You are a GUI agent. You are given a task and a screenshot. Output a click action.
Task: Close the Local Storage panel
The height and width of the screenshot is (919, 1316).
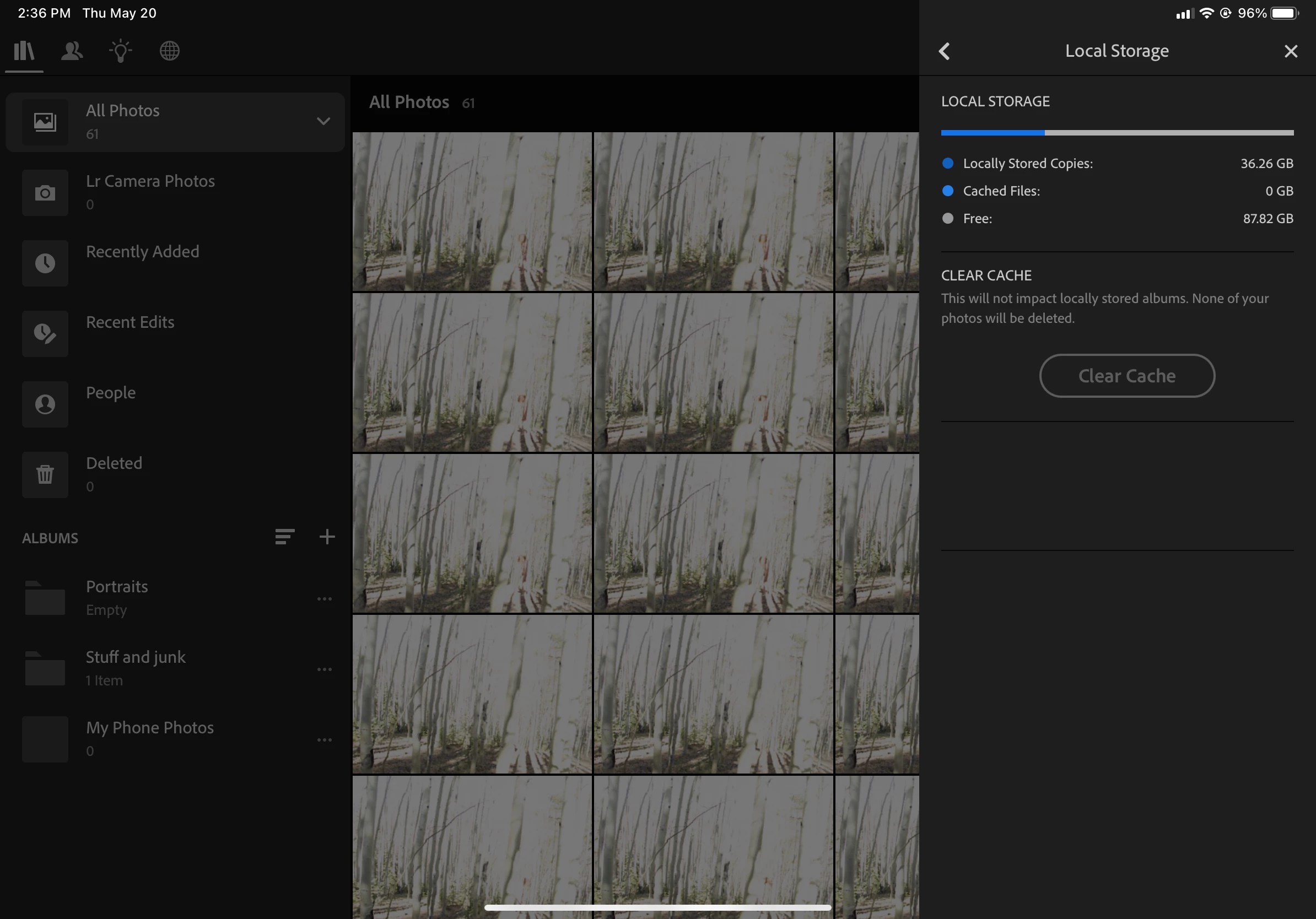pos(1291,51)
